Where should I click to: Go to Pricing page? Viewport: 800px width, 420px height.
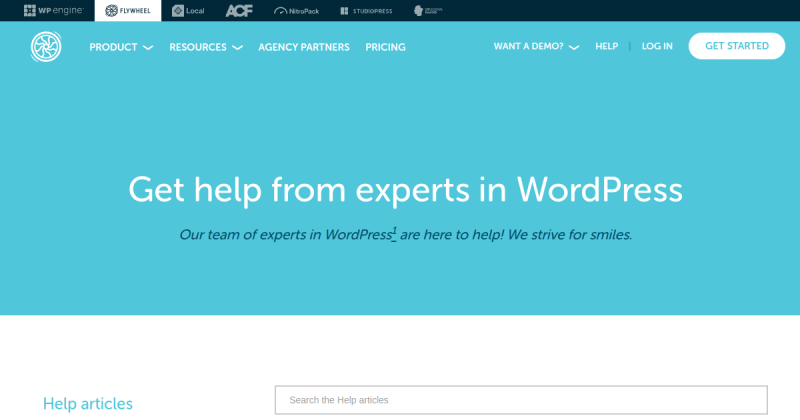(x=385, y=47)
